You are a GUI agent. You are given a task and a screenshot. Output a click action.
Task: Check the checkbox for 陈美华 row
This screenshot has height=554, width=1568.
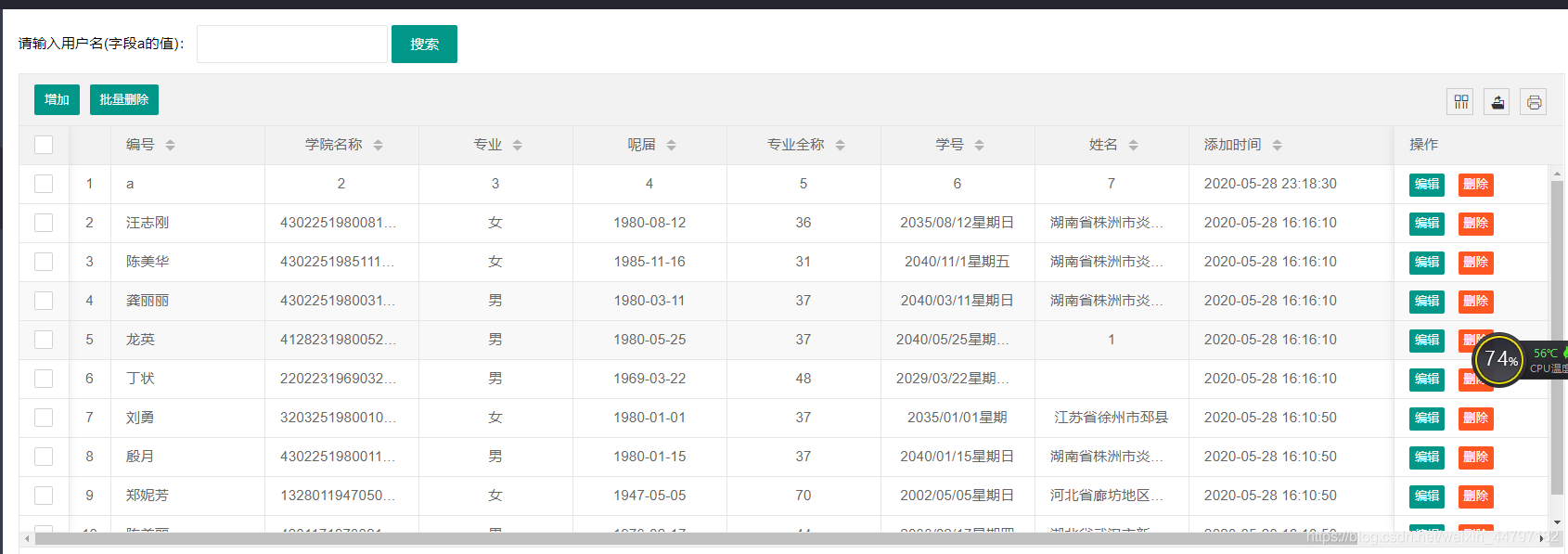tap(44, 262)
